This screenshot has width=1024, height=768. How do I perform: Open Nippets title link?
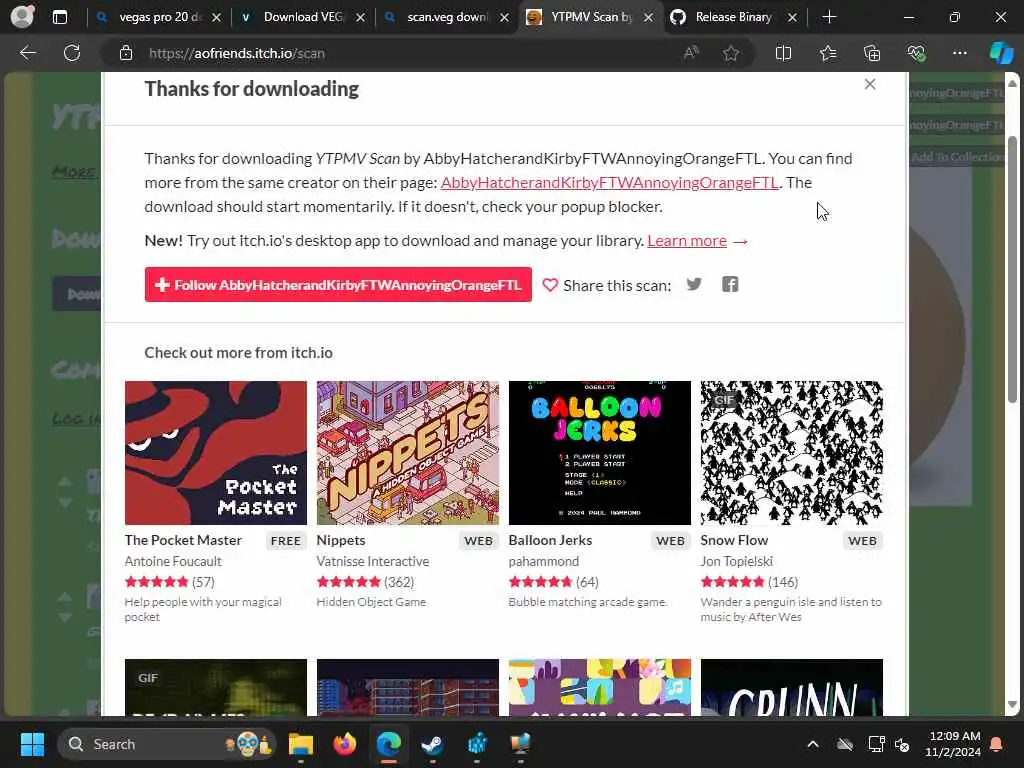point(340,540)
